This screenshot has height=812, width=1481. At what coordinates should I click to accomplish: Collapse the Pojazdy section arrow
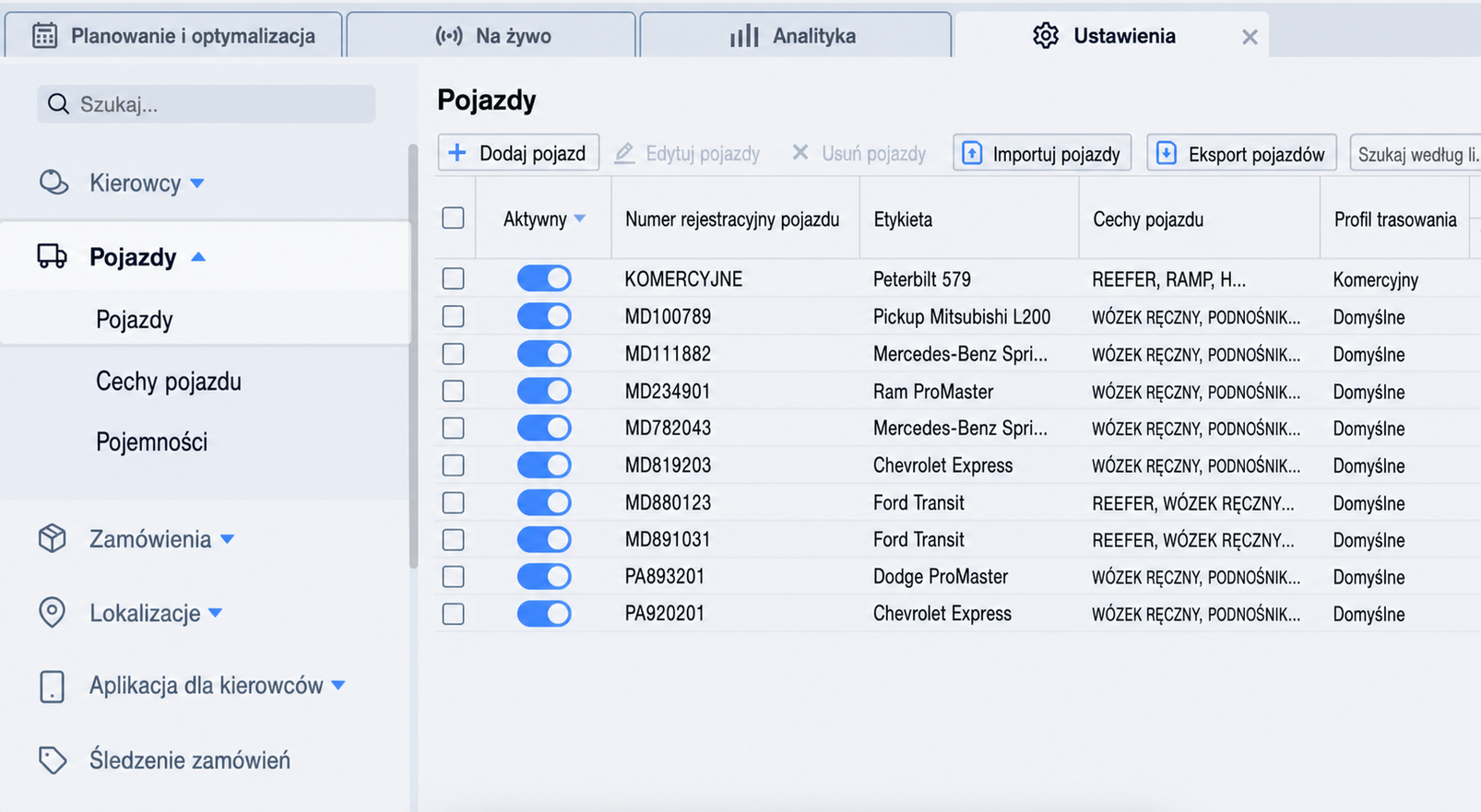(198, 257)
